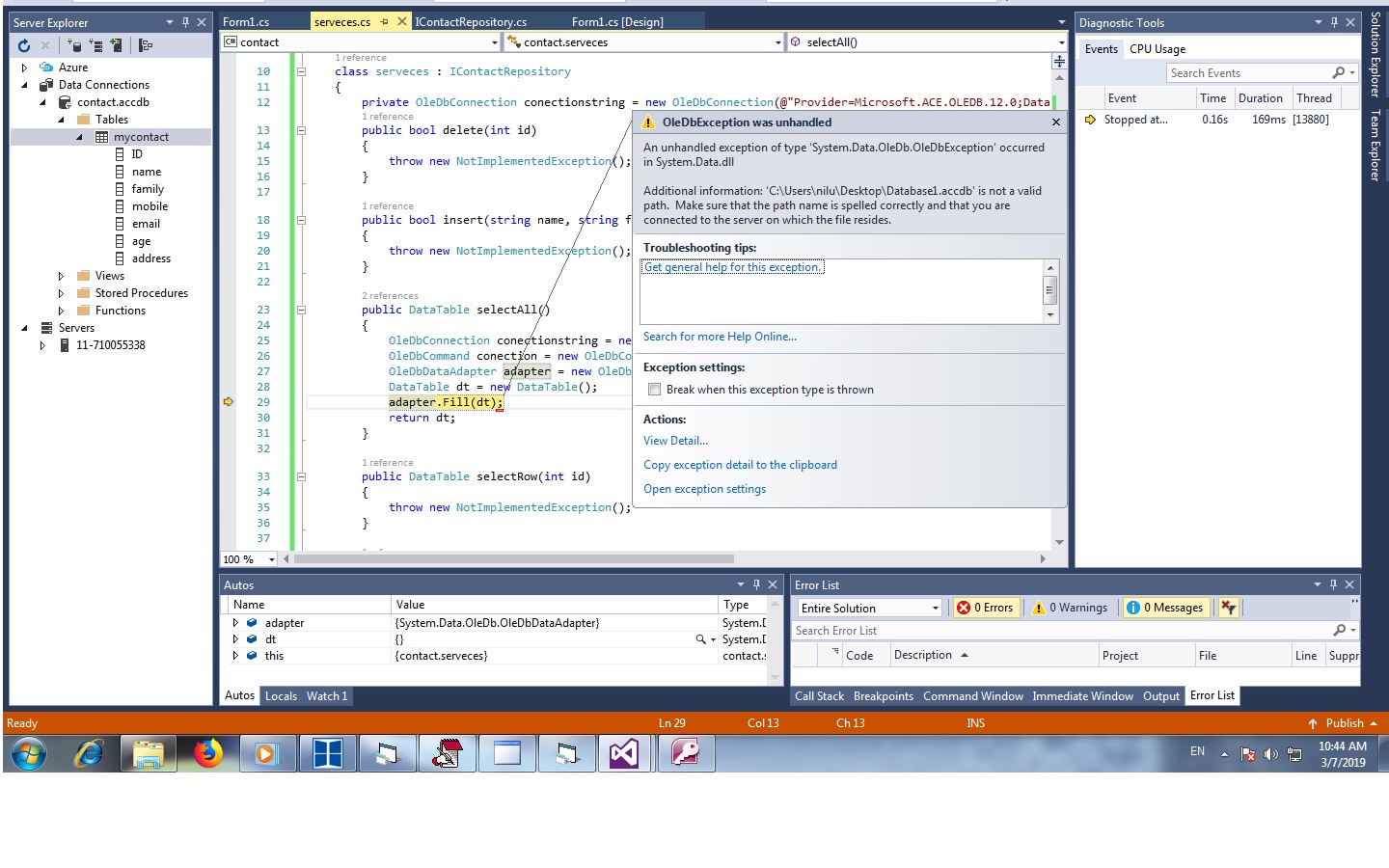
Task: Click the Refresh icon in Server Explorer
Action: click(x=24, y=45)
